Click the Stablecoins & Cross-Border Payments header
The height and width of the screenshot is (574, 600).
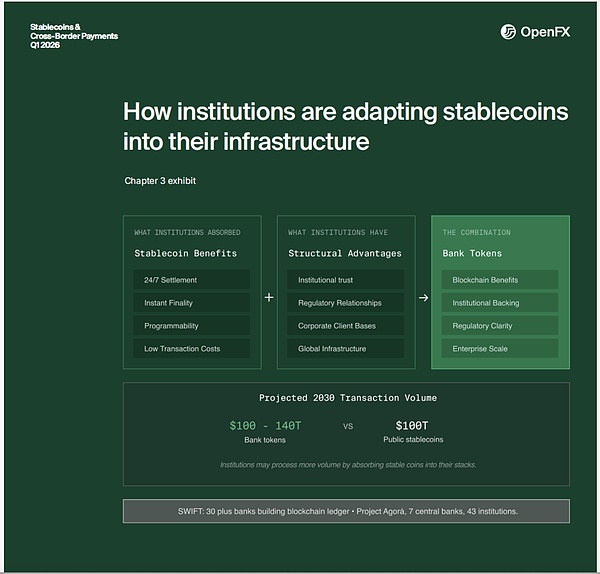[74, 36]
